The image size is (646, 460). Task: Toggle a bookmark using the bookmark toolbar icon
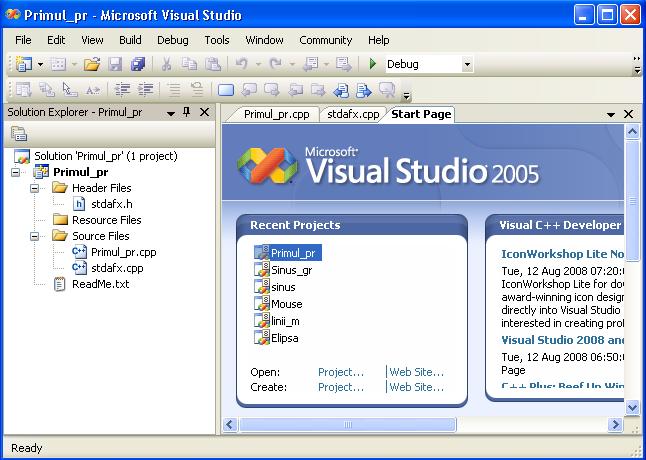(226, 90)
